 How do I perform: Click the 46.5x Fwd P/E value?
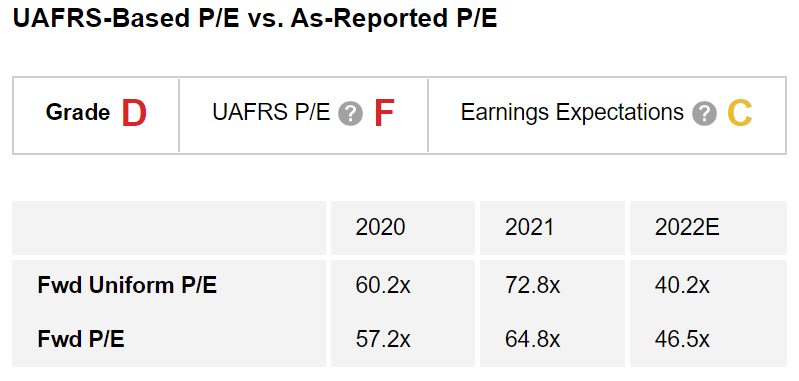pyautogui.click(x=682, y=339)
